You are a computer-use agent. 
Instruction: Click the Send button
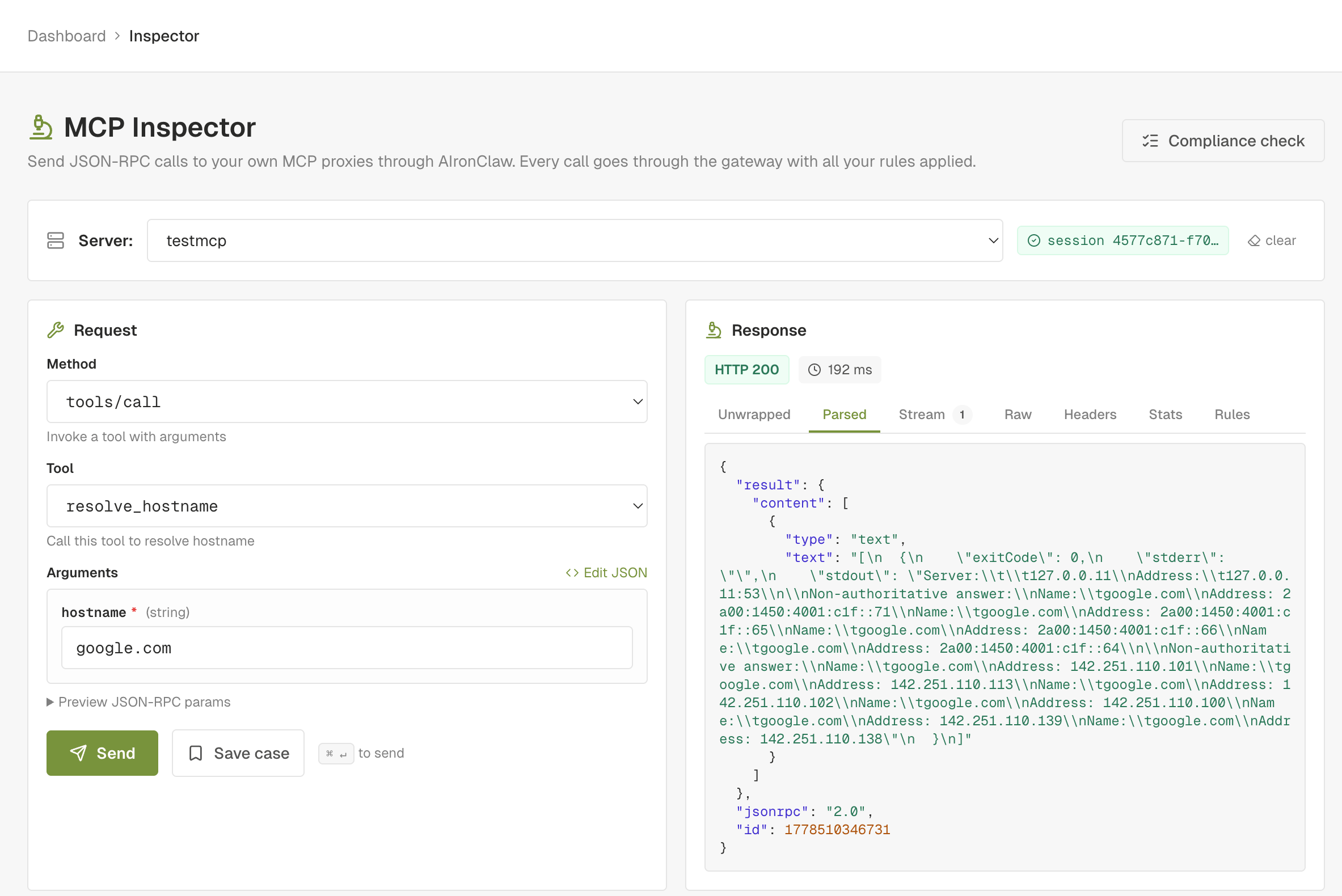point(102,753)
